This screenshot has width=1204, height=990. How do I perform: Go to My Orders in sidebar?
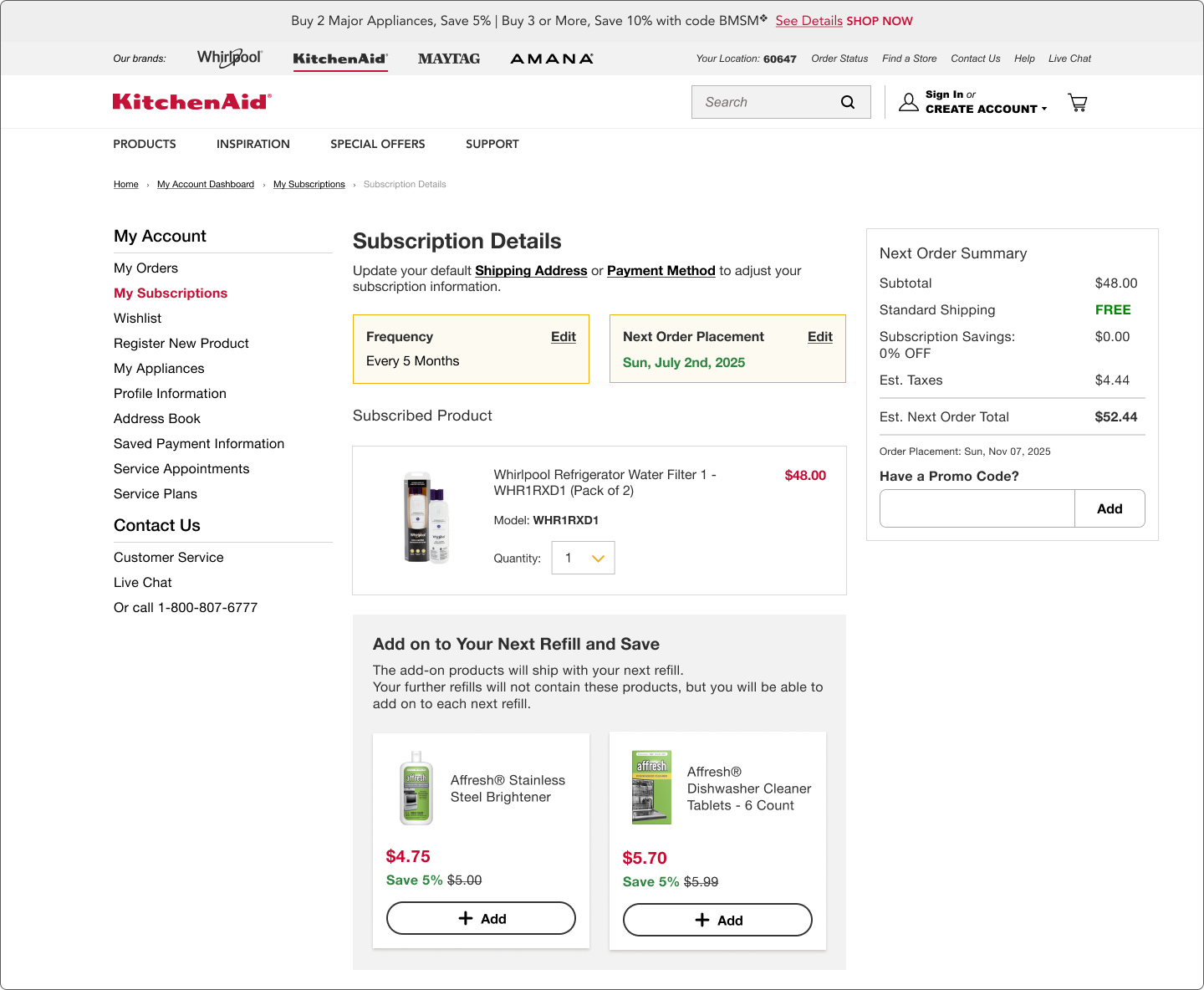tap(146, 268)
